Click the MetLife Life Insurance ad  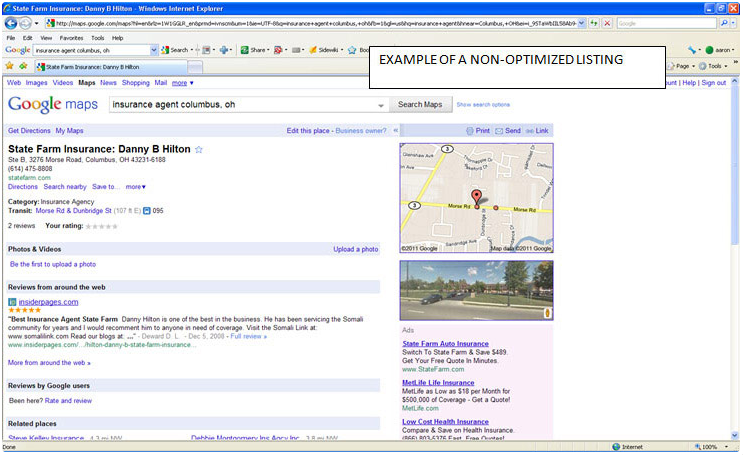[438, 382]
